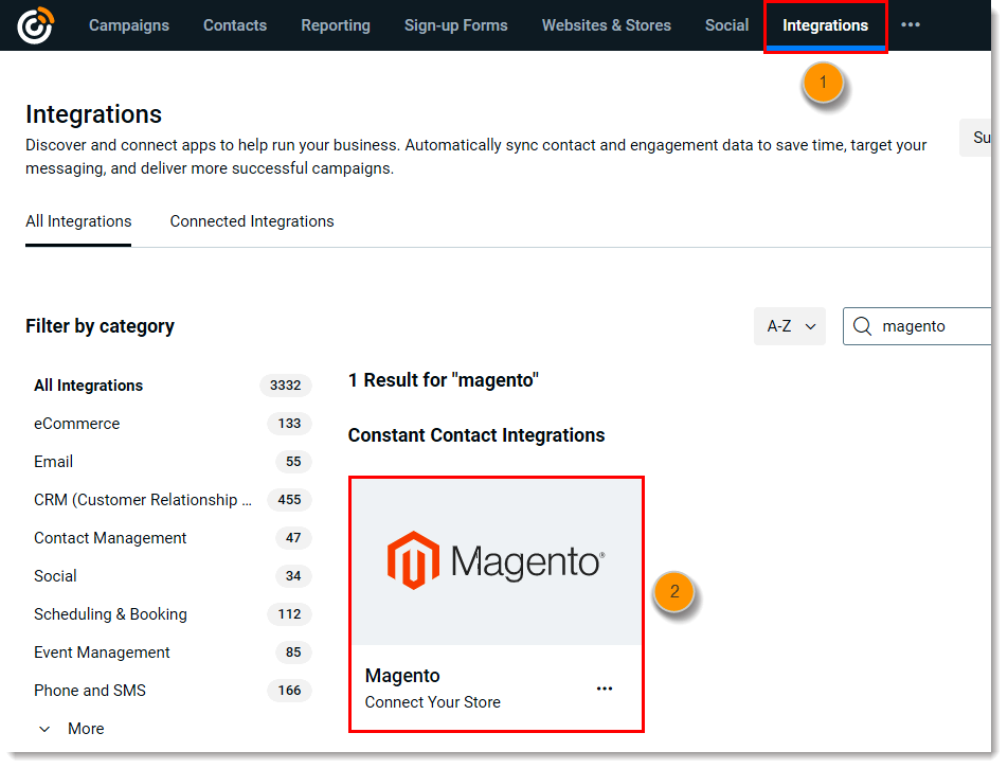Screen dimensions: 1007x768
Task: Filter by the eCommerce category
Action: click(x=77, y=423)
